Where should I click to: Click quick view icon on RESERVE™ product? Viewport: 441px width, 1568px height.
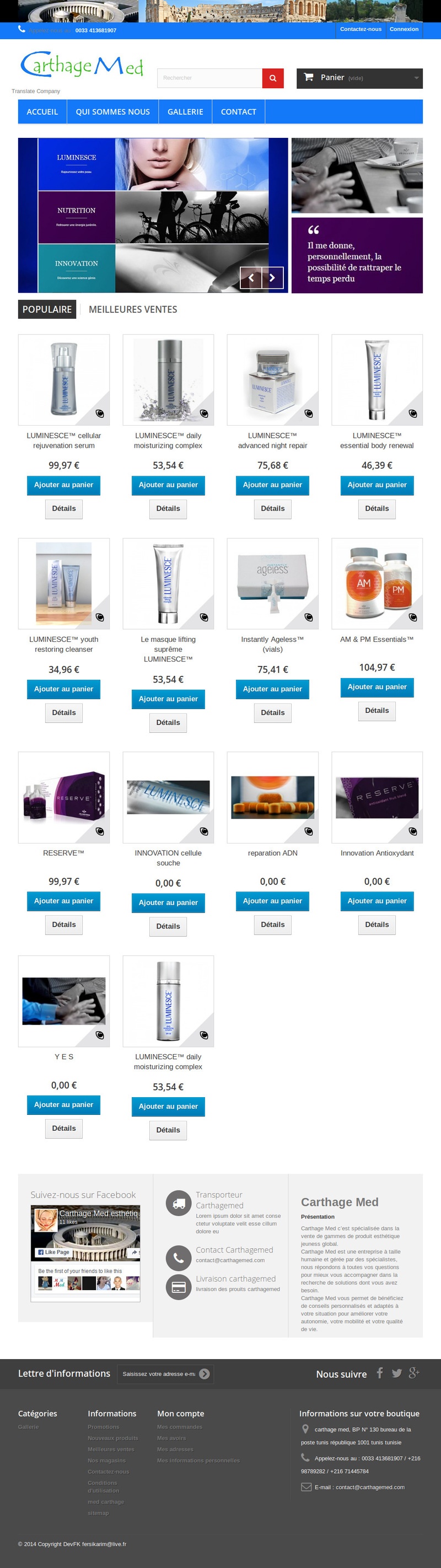point(100,831)
